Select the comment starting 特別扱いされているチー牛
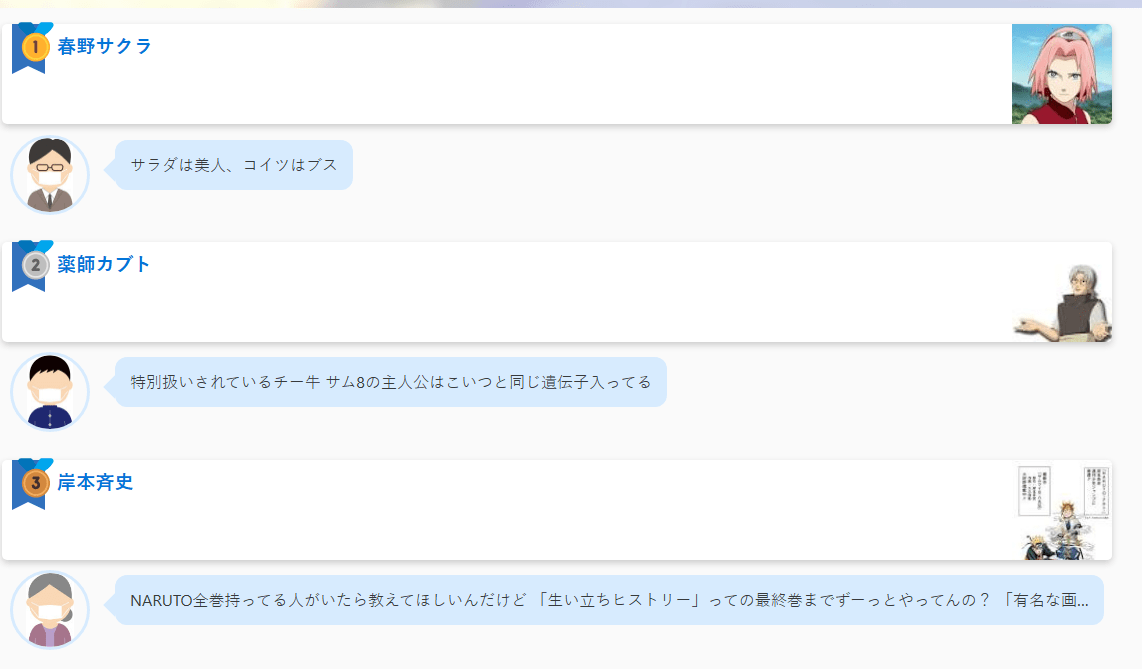 pyautogui.click(x=391, y=382)
